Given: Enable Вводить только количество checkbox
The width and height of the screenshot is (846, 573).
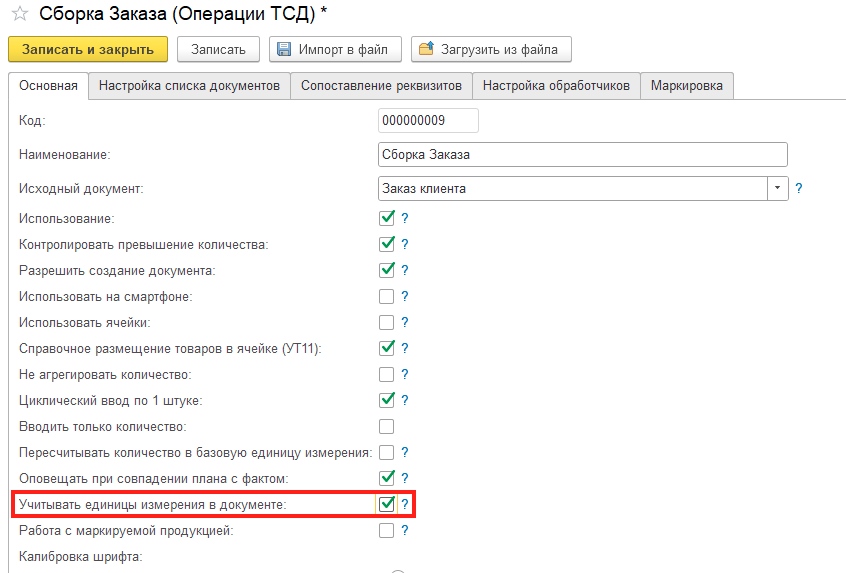Looking at the screenshot, I should pyautogui.click(x=386, y=426).
